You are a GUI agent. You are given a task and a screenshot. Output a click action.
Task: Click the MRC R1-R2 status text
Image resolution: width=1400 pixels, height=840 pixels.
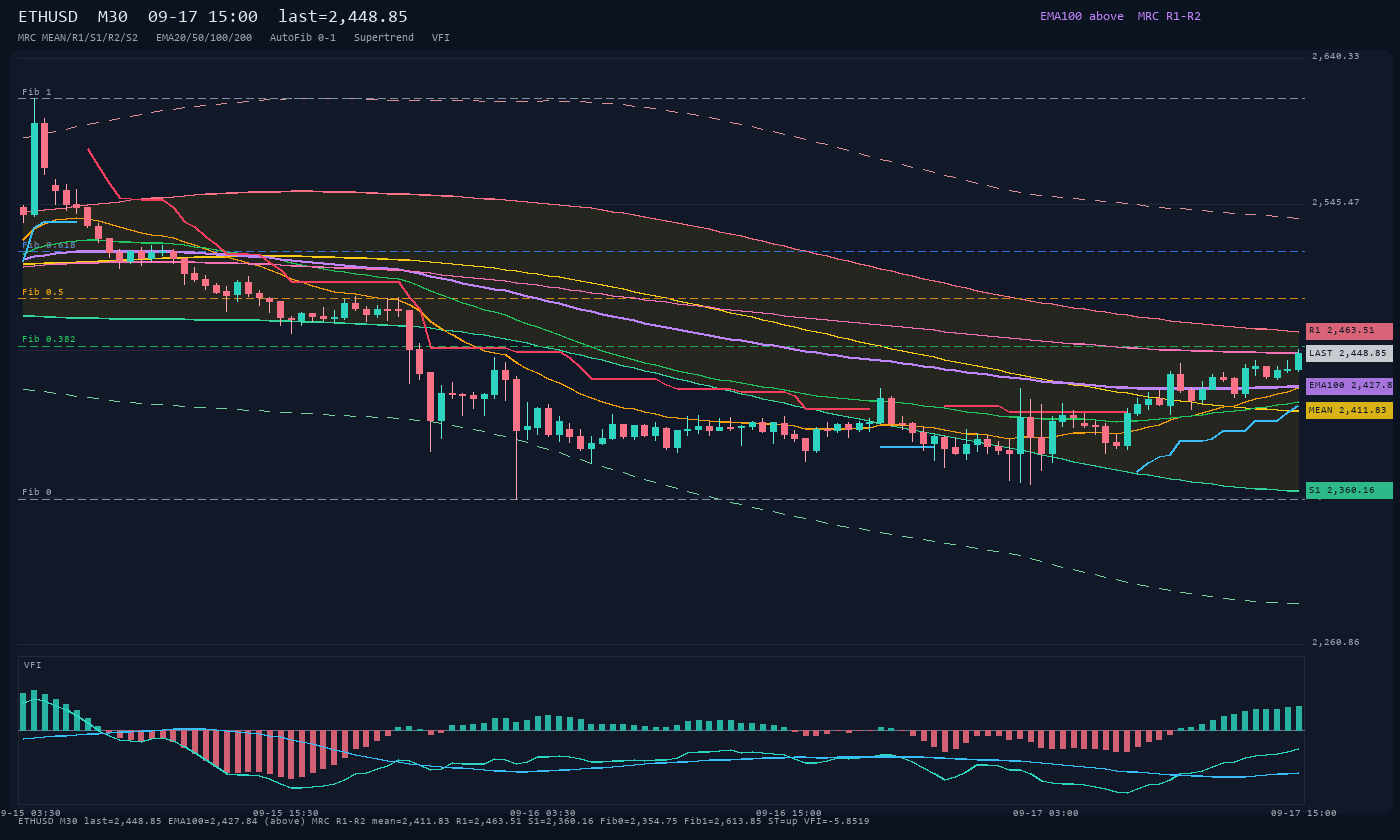[x=1169, y=16]
